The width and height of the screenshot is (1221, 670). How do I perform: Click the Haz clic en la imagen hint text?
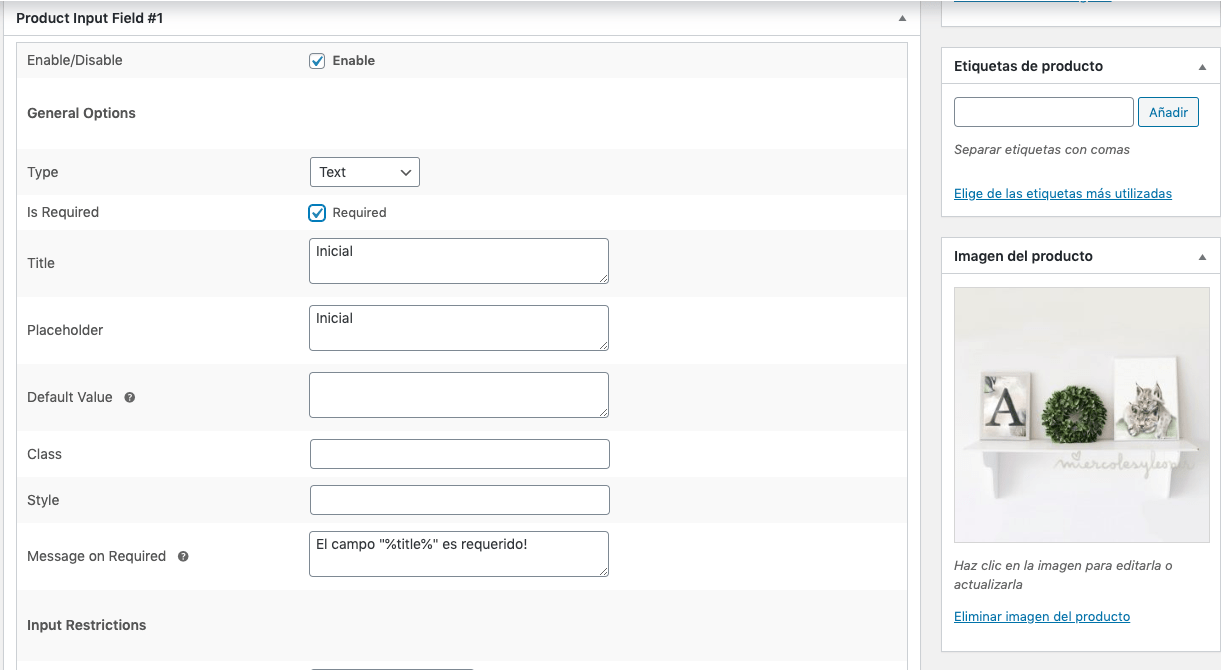click(x=1063, y=574)
